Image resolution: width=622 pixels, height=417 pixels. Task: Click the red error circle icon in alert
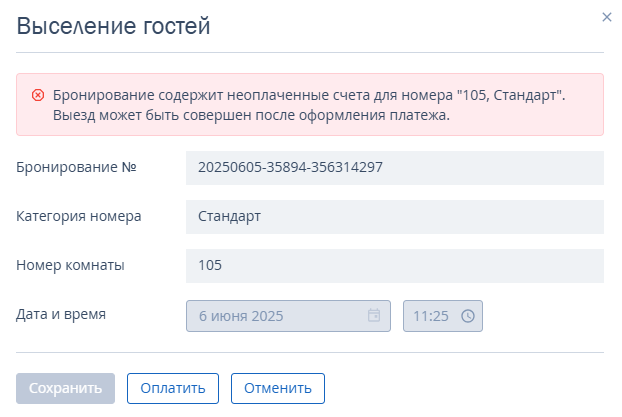point(38,95)
